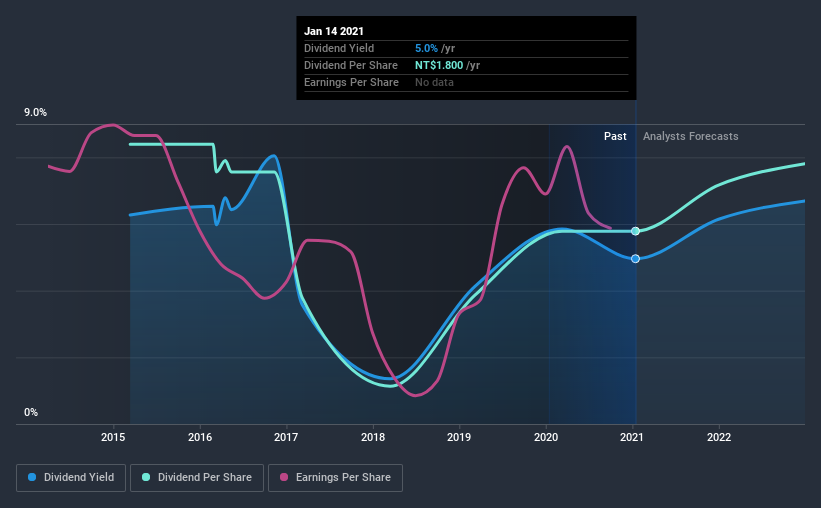Click the blue Dividend Yield legend dot

[32, 477]
